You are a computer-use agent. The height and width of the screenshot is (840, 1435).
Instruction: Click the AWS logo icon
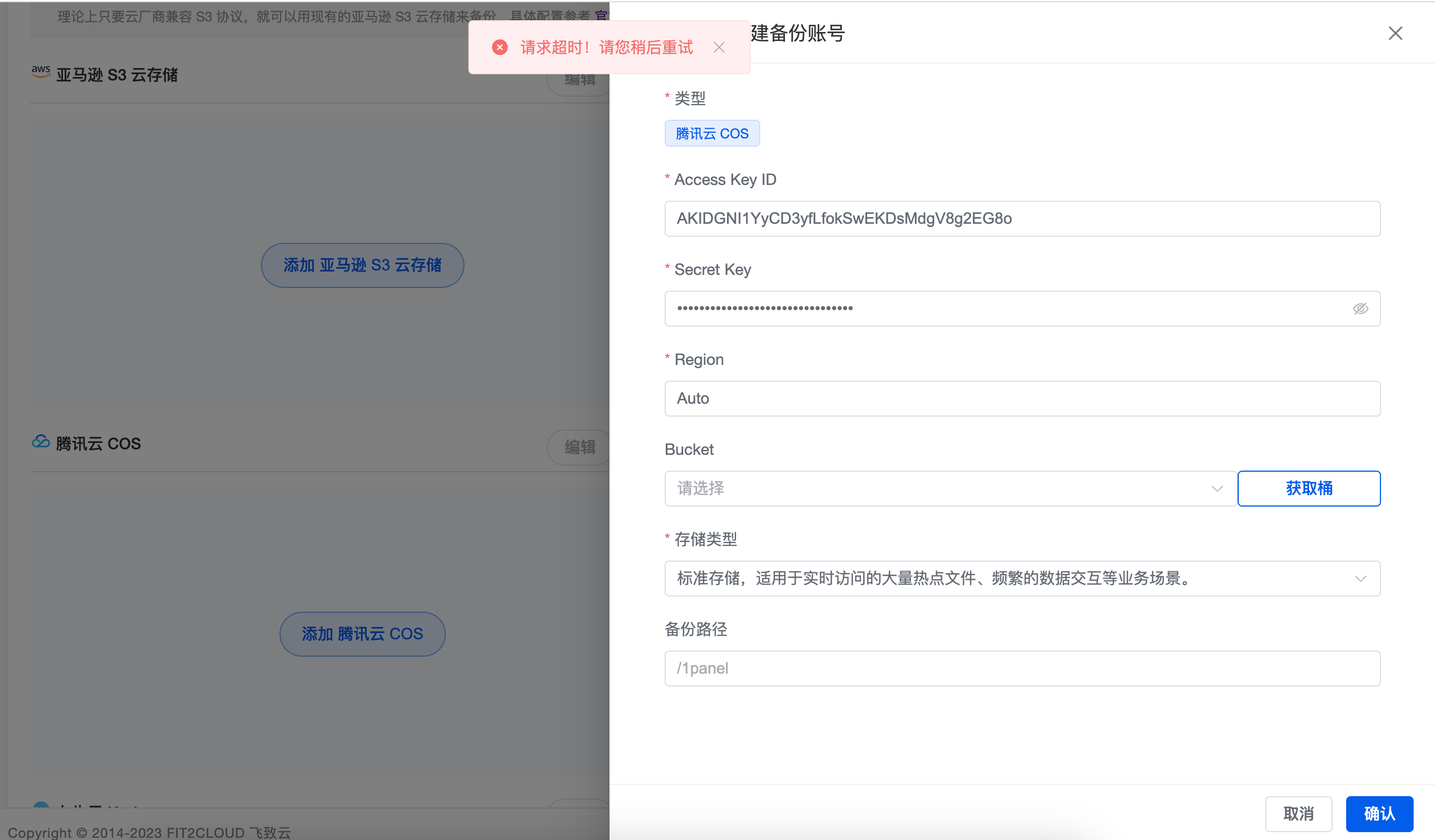tap(41, 71)
